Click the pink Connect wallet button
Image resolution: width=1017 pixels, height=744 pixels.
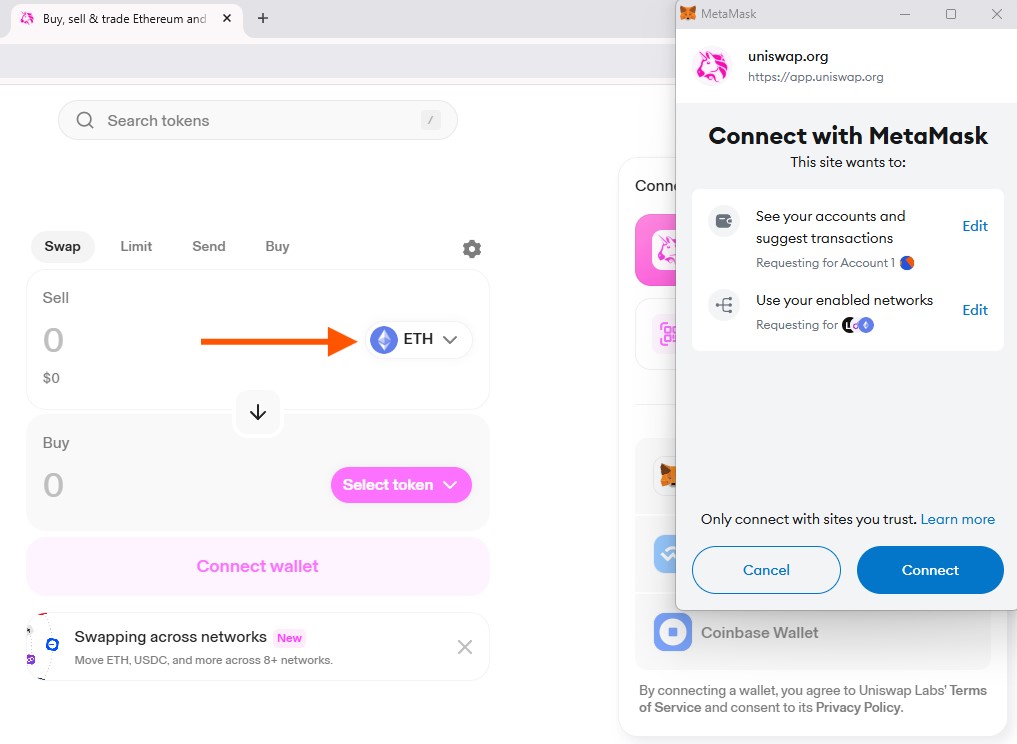coord(258,566)
